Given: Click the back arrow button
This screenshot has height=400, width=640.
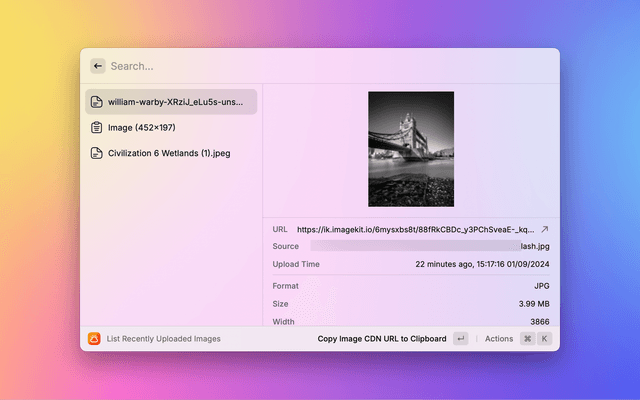Looking at the screenshot, I should (98, 66).
